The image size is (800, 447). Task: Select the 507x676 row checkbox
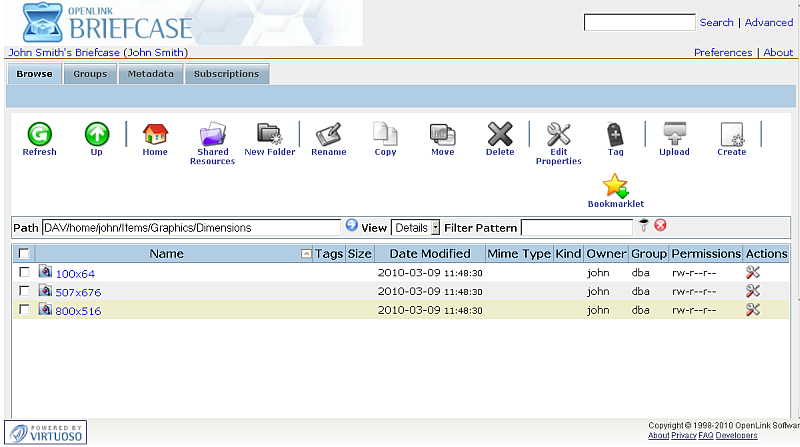[24, 291]
